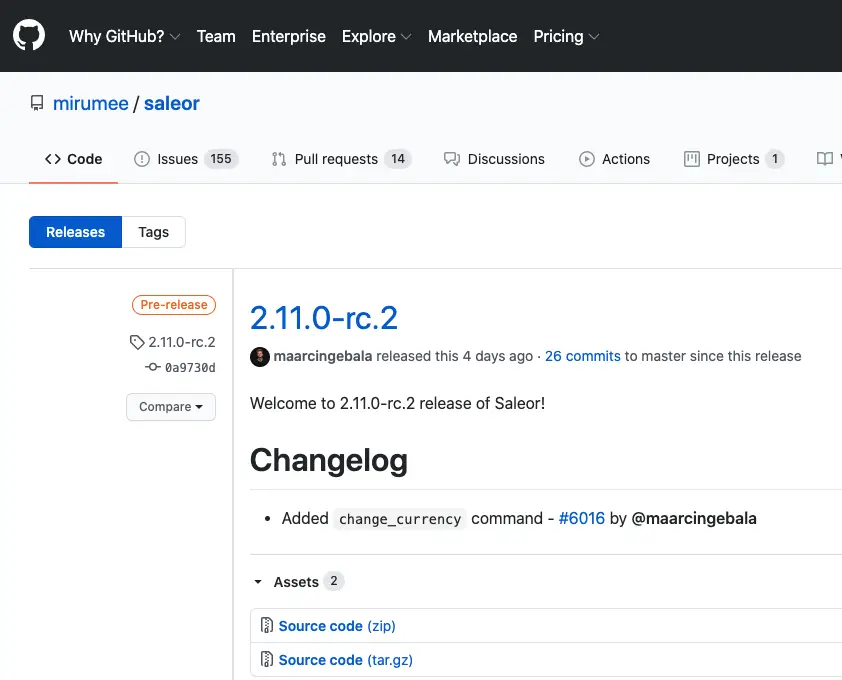Screen dimensions: 842x680
Task: Open the 0a9730d commit hash
Action: point(190,367)
